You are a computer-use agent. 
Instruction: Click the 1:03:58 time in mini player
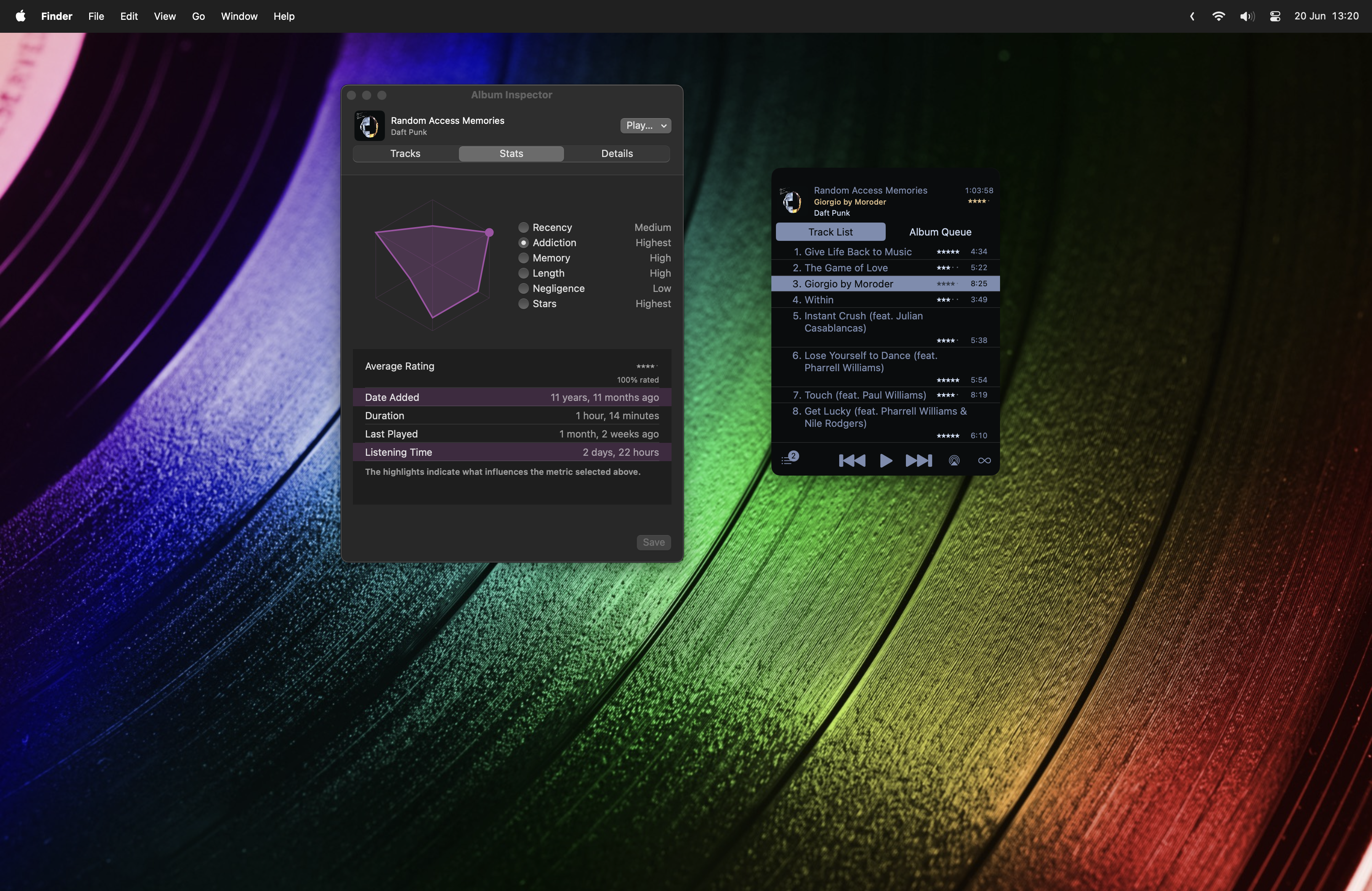pyautogui.click(x=979, y=190)
